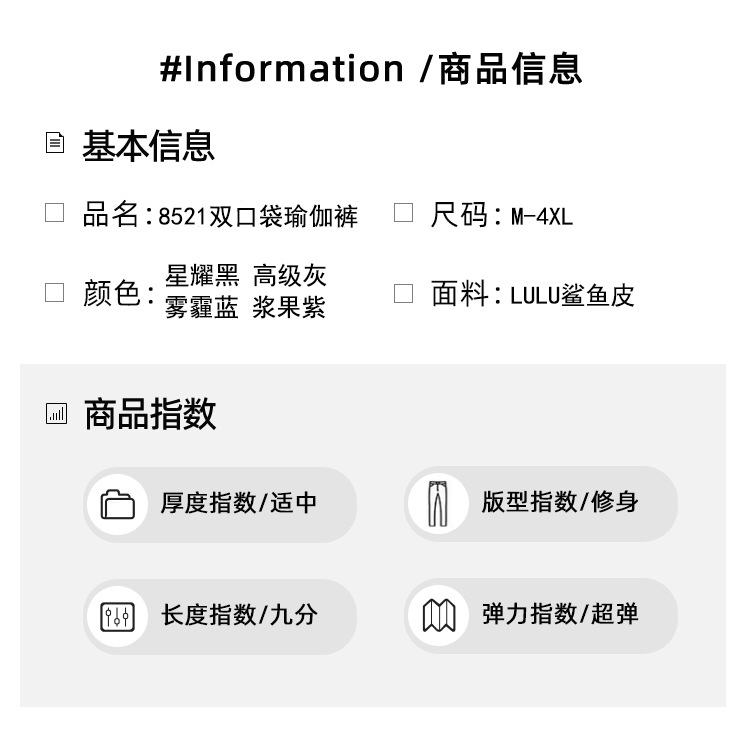750x750 pixels.
Task: Click the product name 8521双口袋瑜伽裤
Action: coord(258,216)
